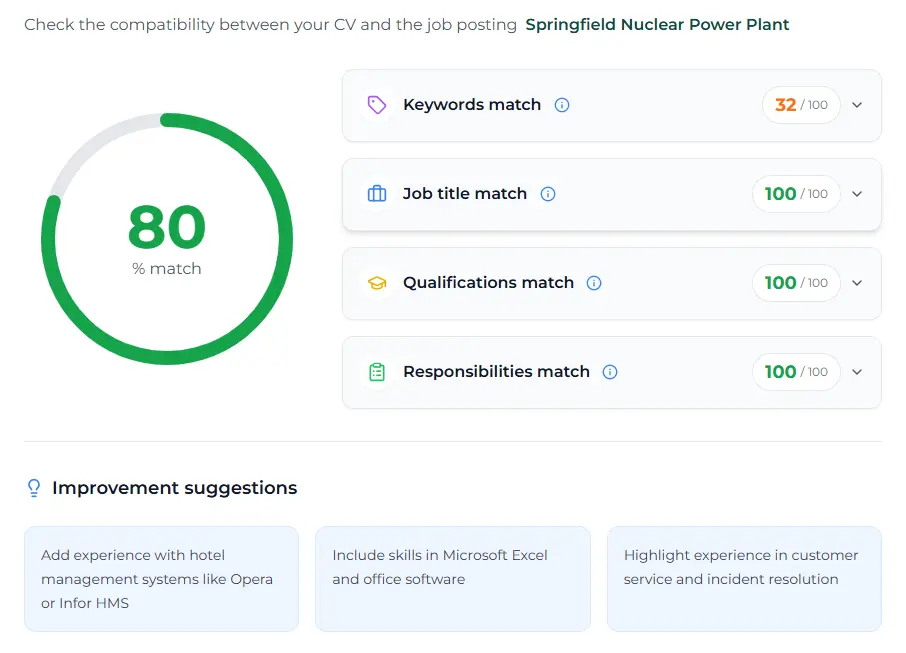Click the 100/100 Job title match badge
This screenshot has height=653, width=906.
click(x=796, y=193)
